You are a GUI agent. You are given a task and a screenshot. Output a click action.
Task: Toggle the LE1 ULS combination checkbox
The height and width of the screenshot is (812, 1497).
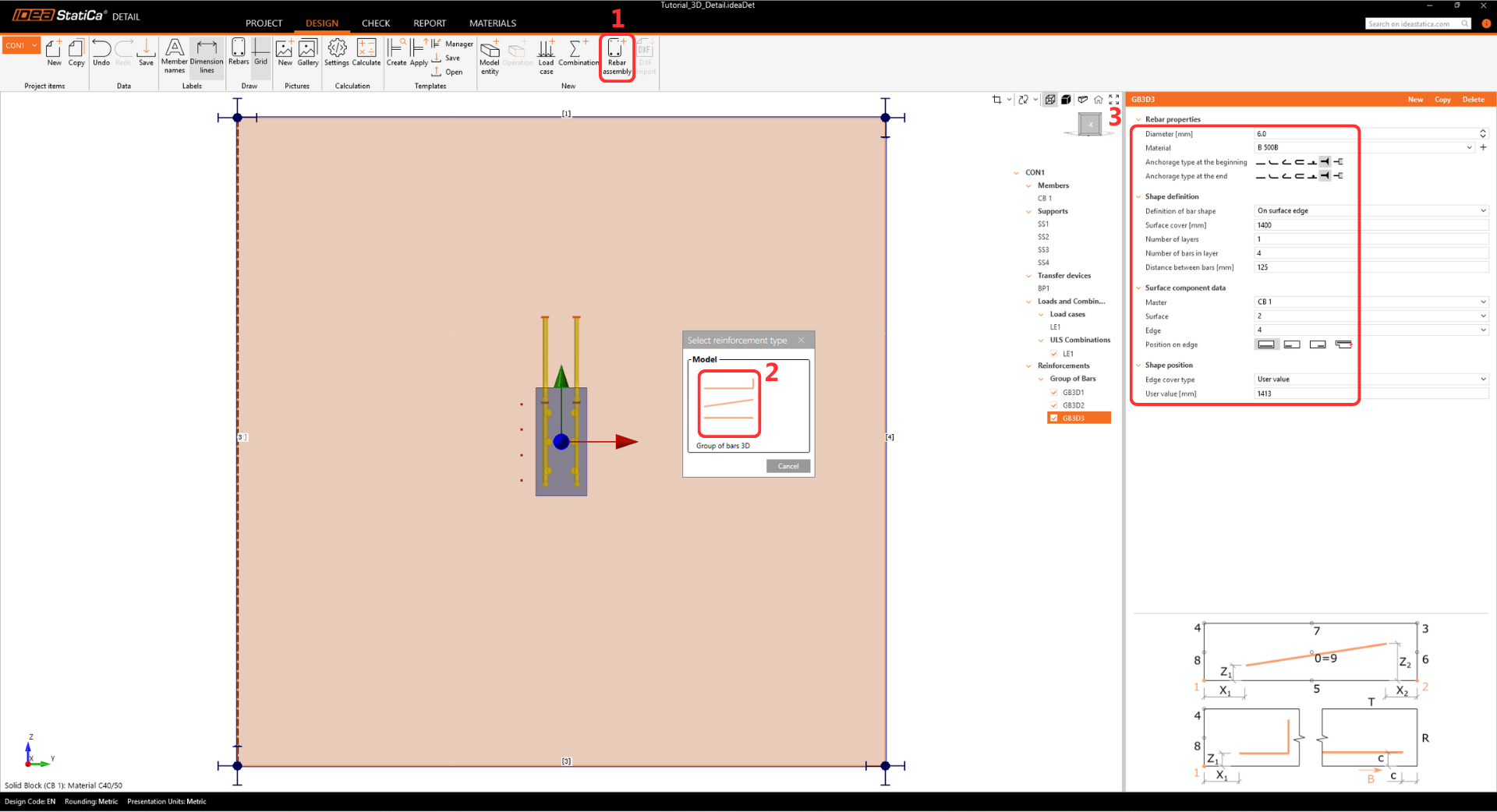(x=1054, y=354)
